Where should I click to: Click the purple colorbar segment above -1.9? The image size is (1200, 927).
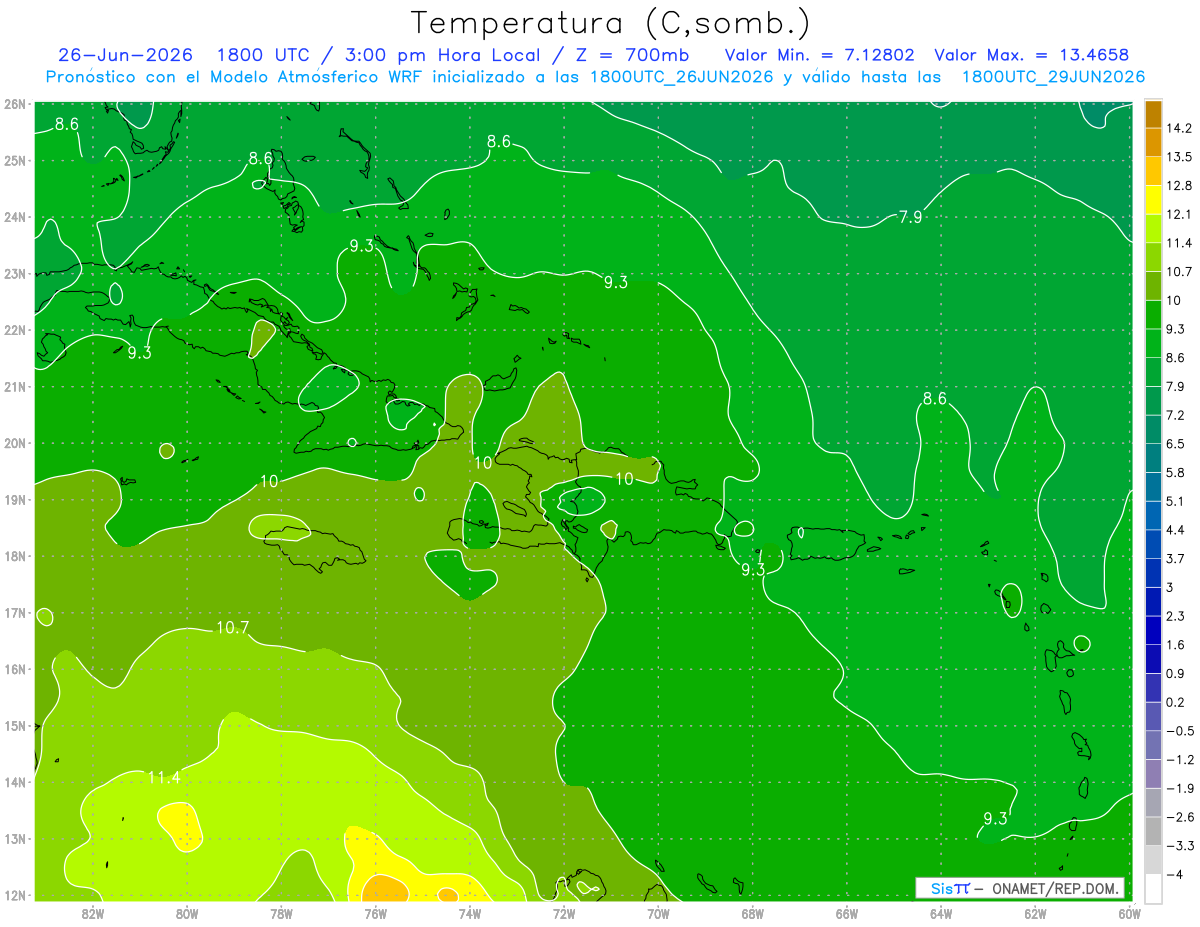pyautogui.click(x=1154, y=773)
